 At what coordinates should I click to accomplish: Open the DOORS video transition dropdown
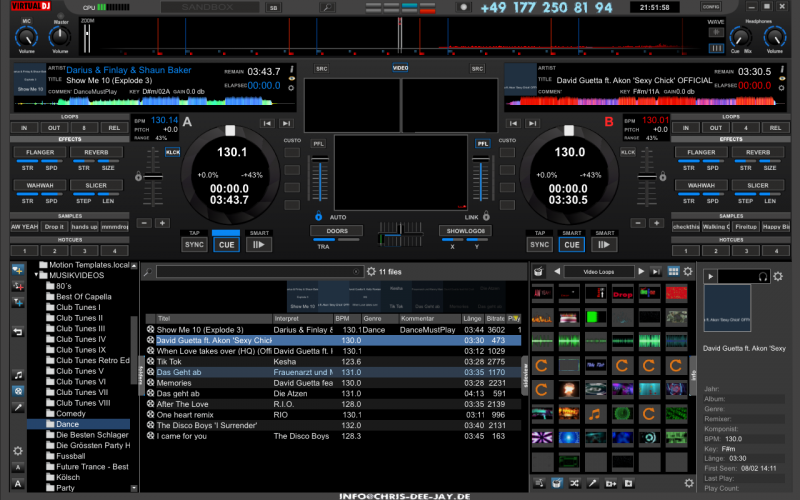coord(336,231)
